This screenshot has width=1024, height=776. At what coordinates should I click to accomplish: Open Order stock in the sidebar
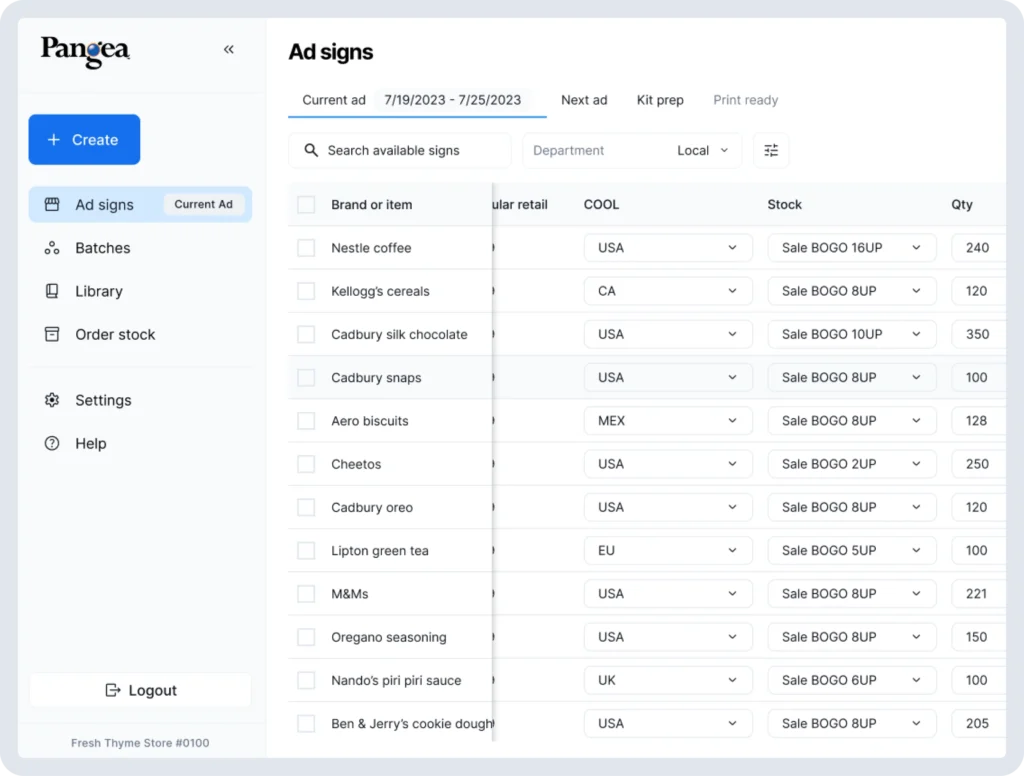coord(140,334)
